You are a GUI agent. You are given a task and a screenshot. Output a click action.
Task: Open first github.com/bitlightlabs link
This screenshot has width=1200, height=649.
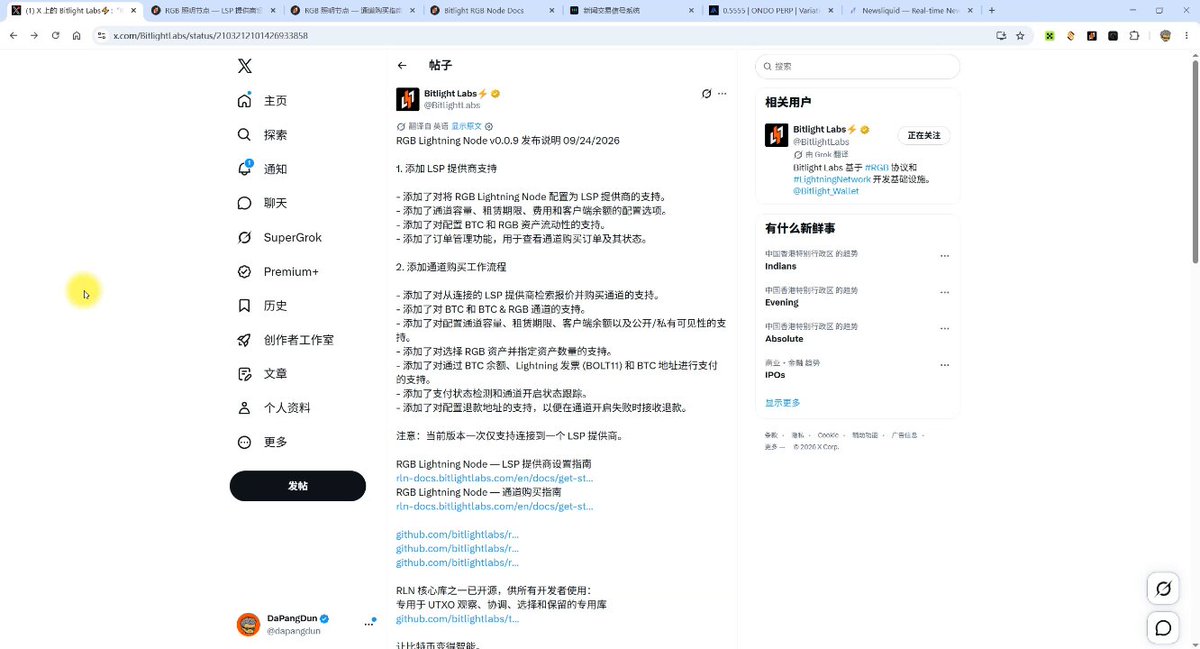pyautogui.click(x=457, y=534)
